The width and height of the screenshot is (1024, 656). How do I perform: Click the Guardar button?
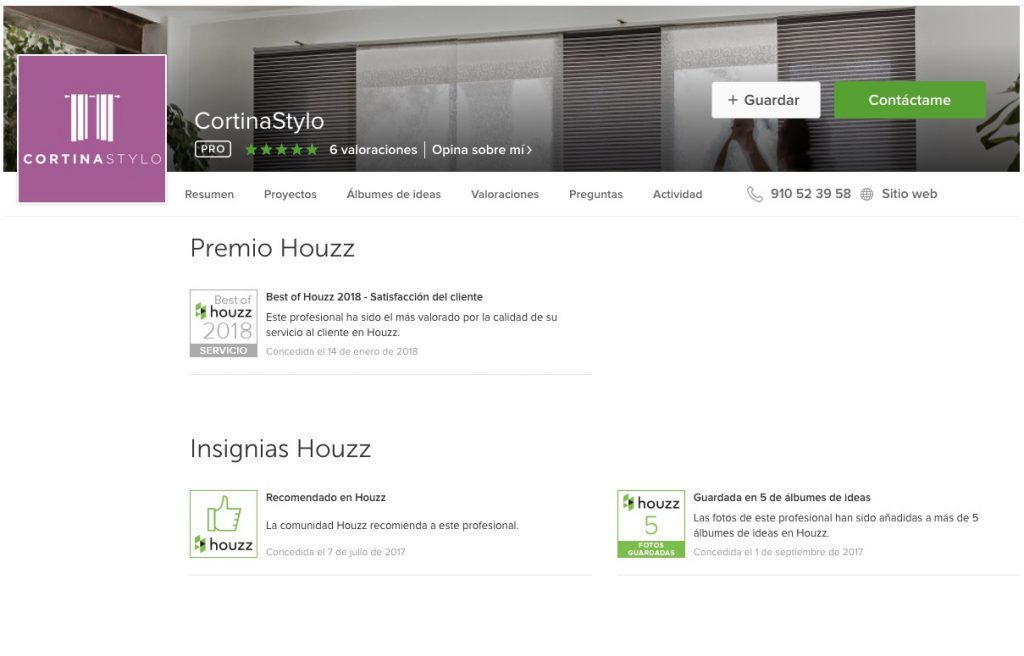pyautogui.click(x=765, y=100)
